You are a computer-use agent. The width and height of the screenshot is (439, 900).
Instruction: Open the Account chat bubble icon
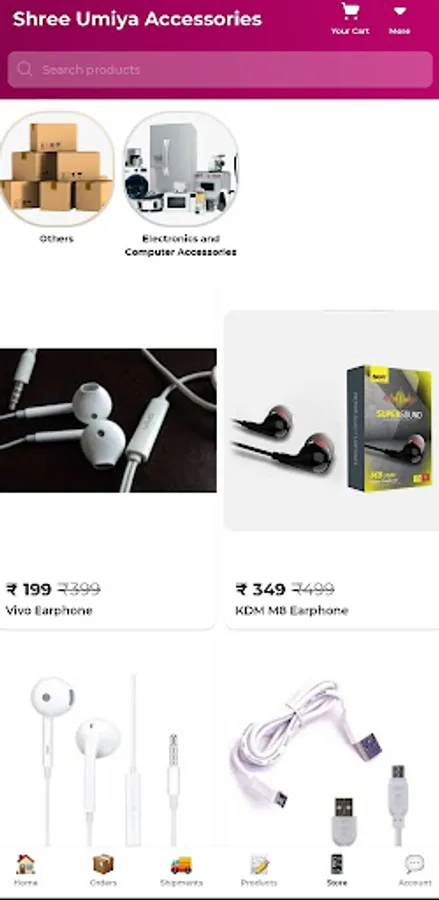414,864
